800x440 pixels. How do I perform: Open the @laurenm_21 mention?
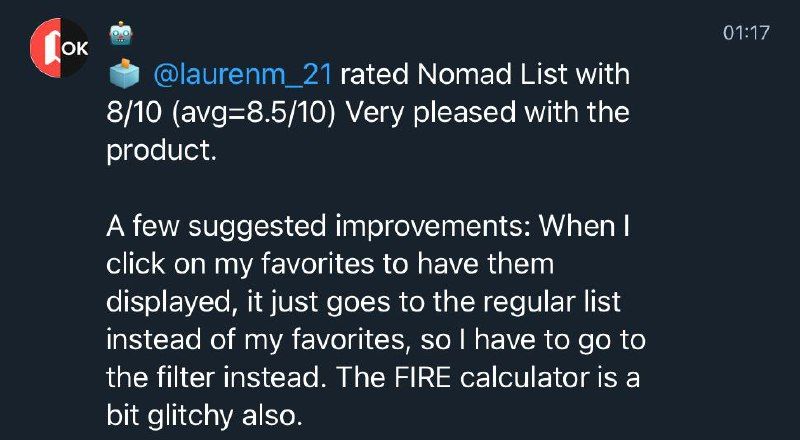click(245, 75)
